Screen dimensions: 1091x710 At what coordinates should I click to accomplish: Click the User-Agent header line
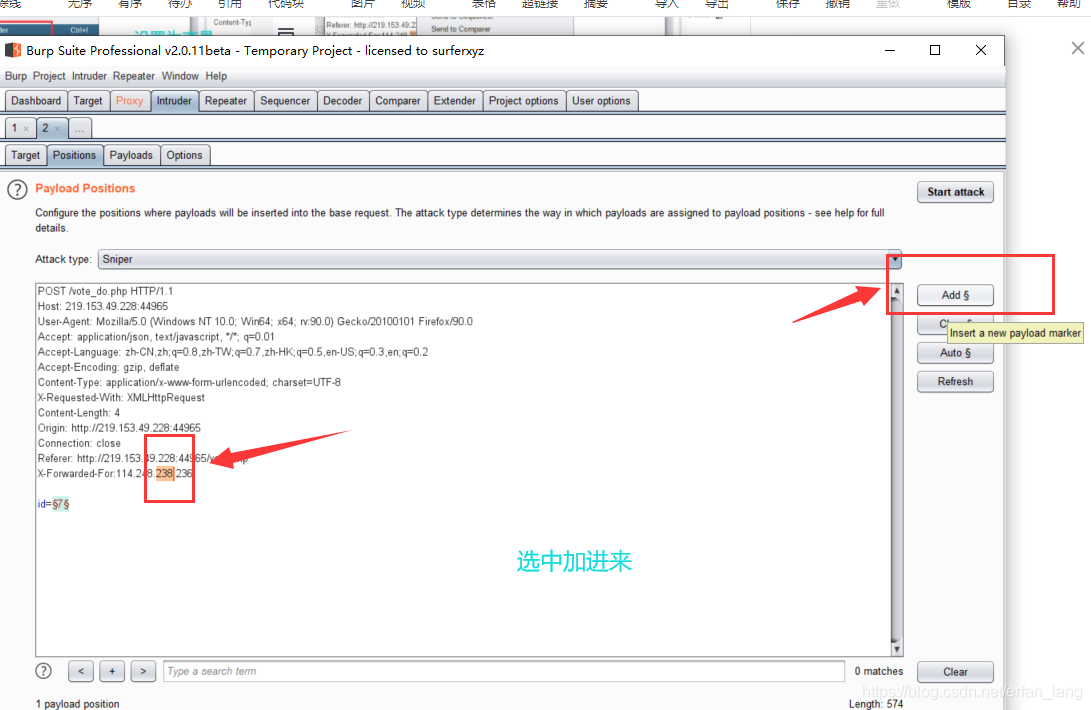(255, 322)
